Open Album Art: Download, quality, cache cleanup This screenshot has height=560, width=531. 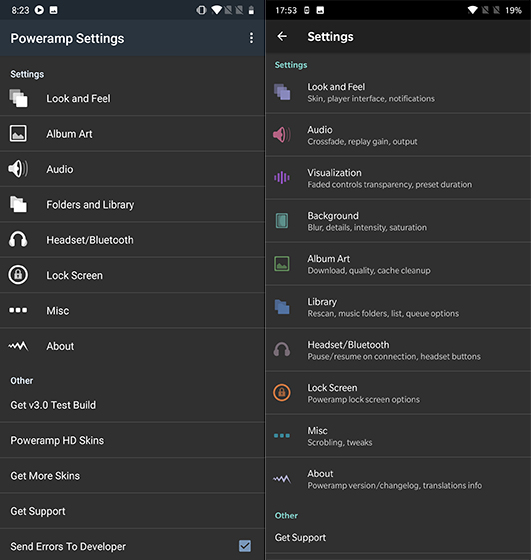(x=398, y=264)
